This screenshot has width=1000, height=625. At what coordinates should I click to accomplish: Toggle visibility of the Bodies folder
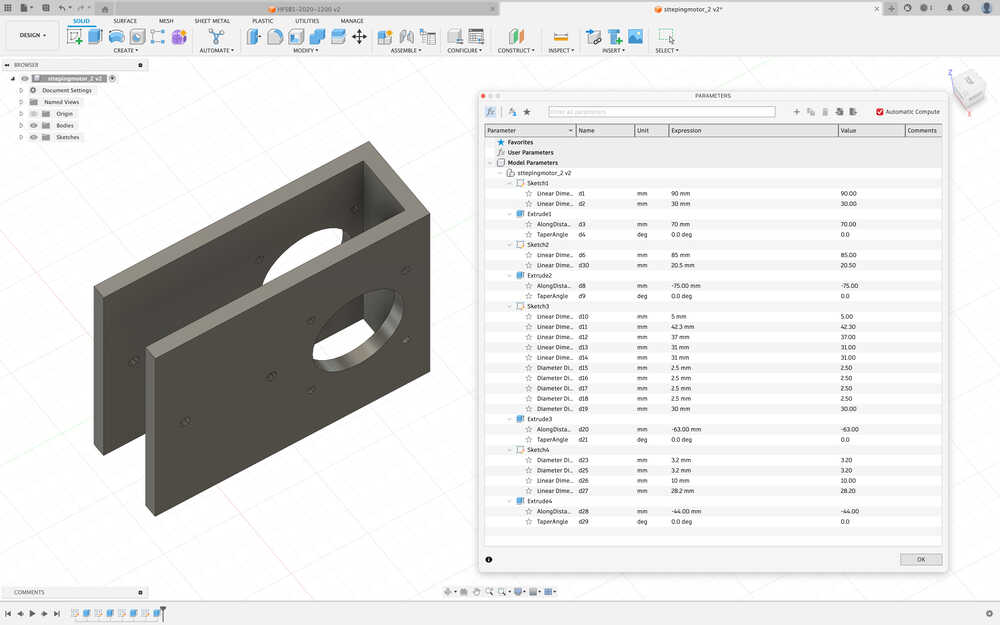point(34,126)
